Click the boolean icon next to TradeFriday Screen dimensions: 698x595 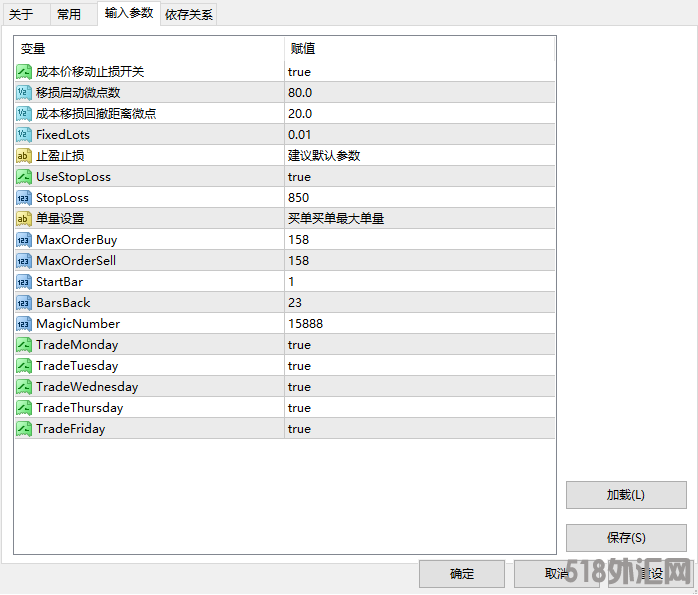coord(24,429)
